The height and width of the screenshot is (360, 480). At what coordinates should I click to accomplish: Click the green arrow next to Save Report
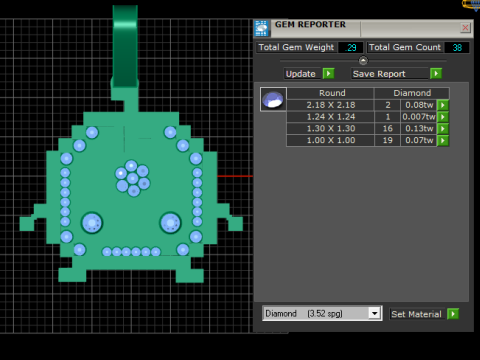[436, 73]
